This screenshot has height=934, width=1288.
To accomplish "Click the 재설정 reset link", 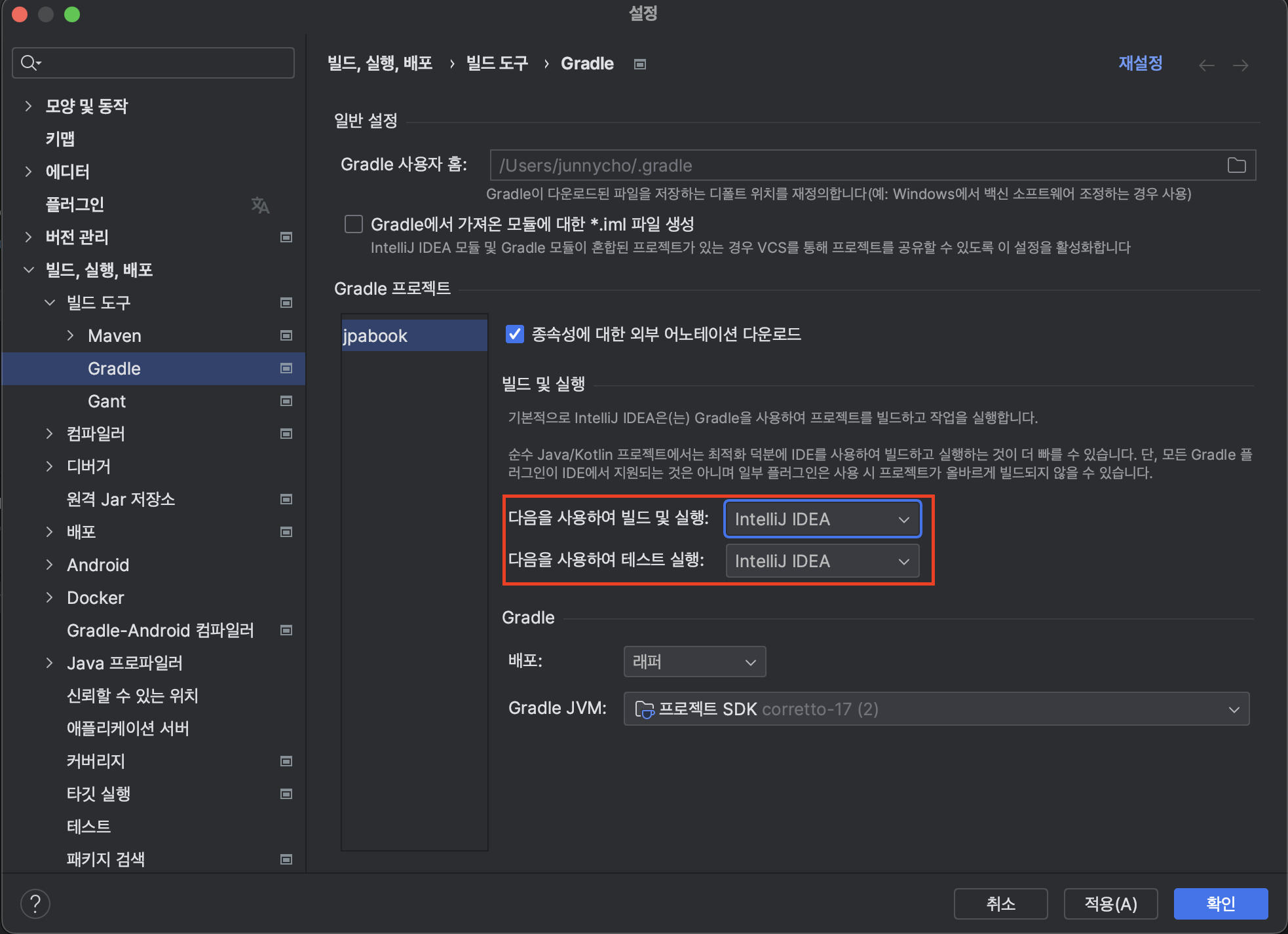I will pos(1140,64).
